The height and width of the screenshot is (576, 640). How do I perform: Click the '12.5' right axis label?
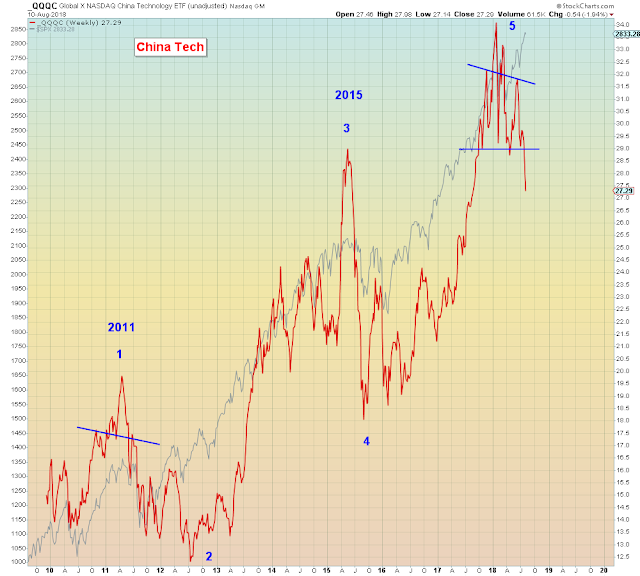click(622, 556)
